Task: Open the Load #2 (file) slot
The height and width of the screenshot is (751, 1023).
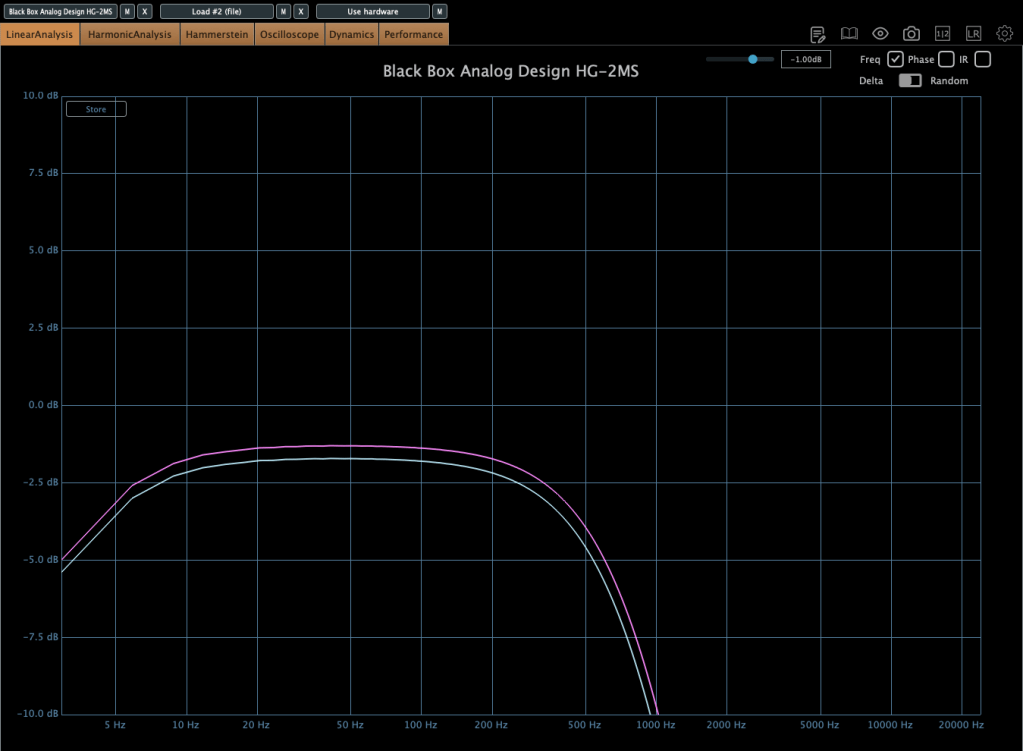Action: pyautogui.click(x=216, y=11)
